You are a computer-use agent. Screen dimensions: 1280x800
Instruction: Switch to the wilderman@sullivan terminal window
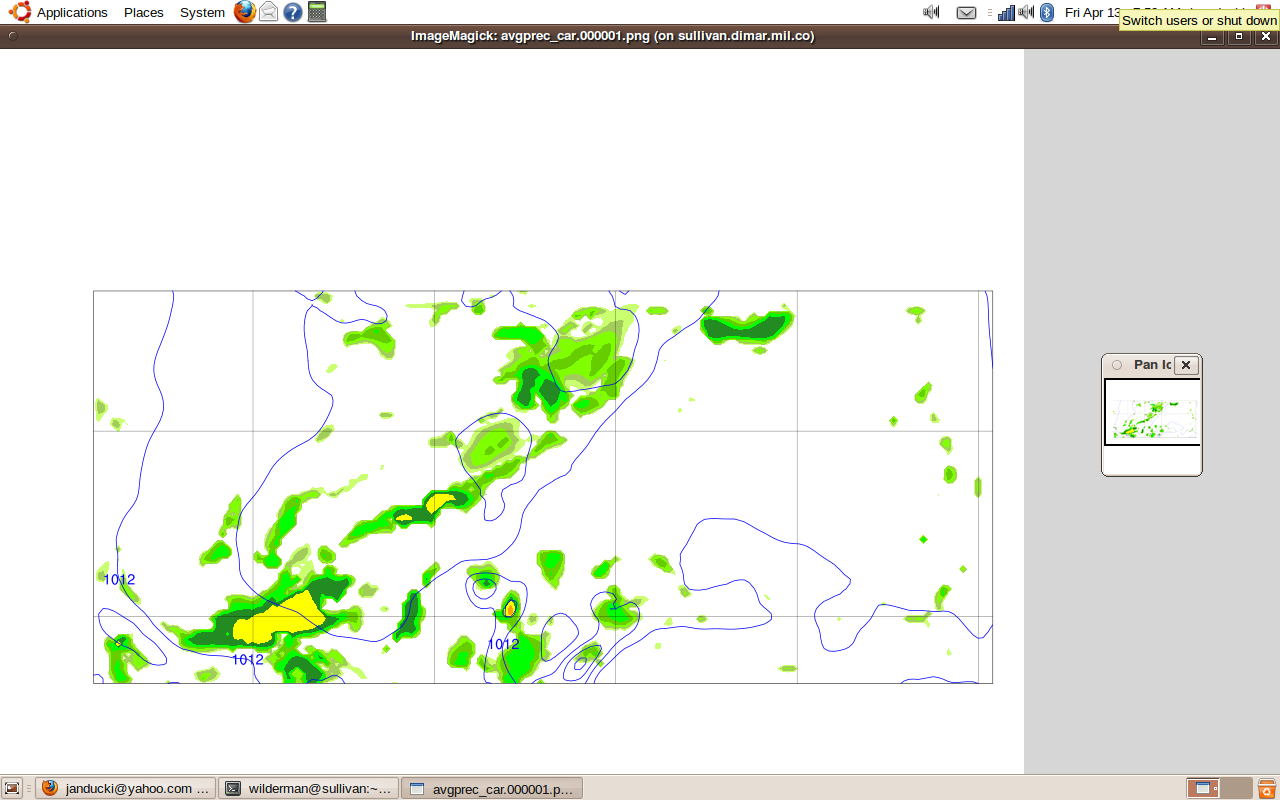[309, 788]
